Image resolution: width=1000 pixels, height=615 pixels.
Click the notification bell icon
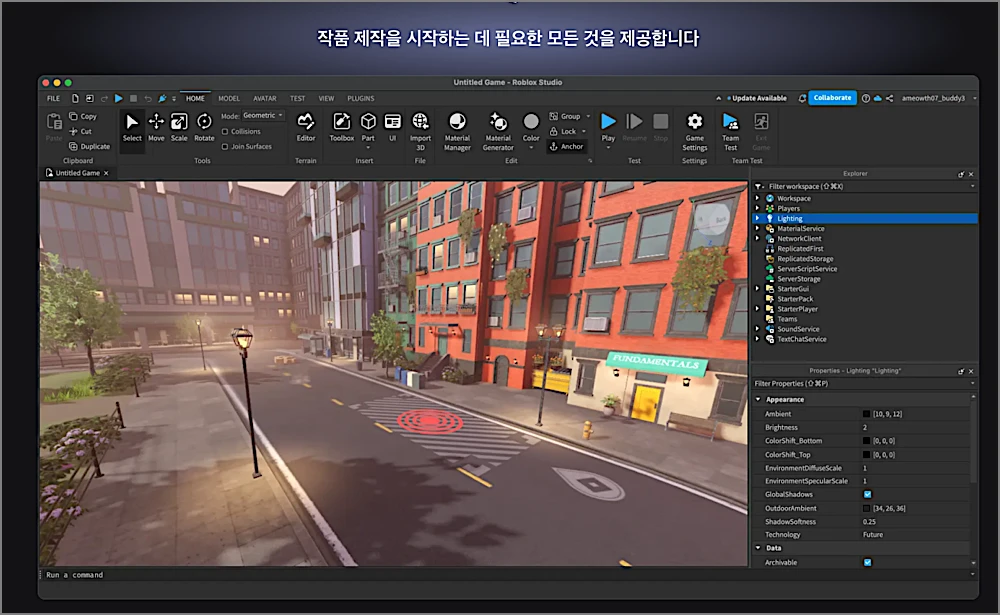(x=802, y=98)
